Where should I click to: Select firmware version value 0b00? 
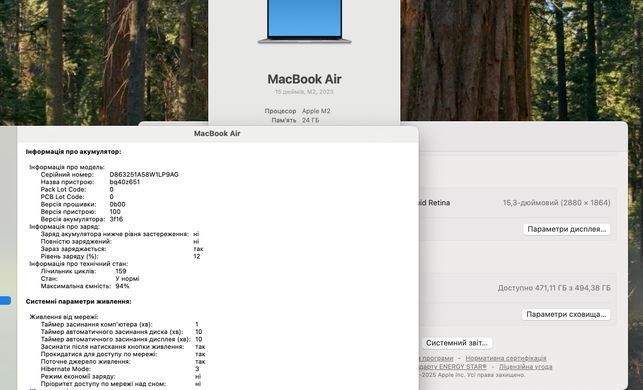coord(118,204)
